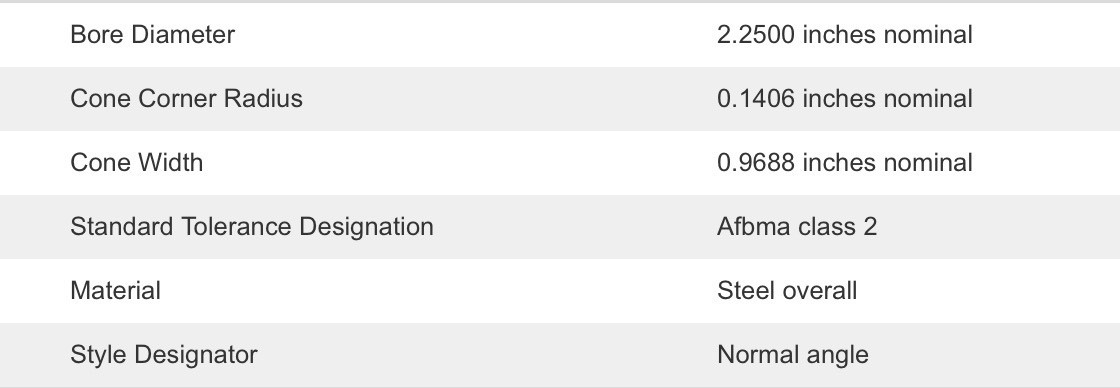Select the Cone Corner Radius label

(186, 98)
